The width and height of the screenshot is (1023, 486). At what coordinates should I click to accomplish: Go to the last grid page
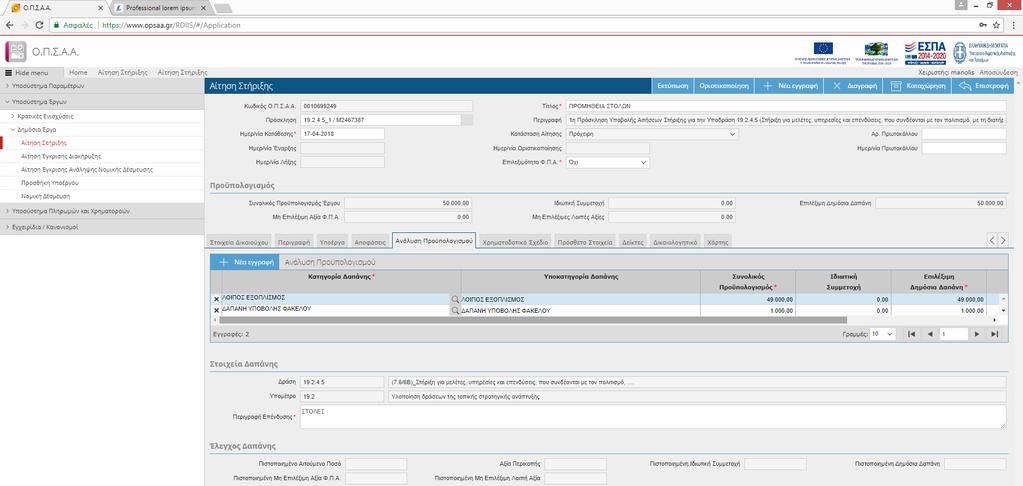pos(994,334)
